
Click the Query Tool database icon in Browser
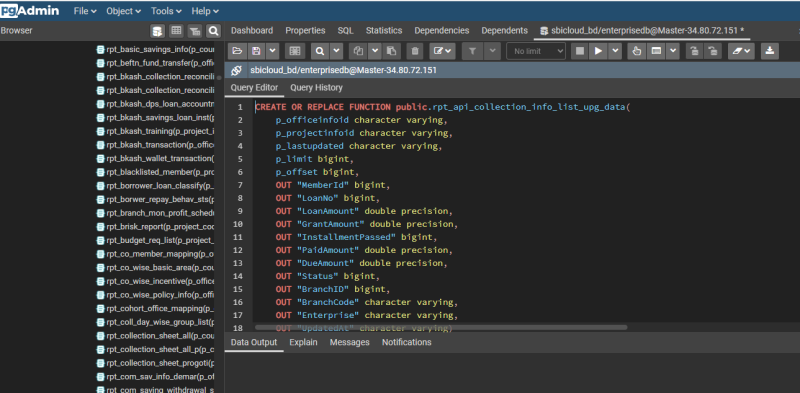tap(157, 31)
